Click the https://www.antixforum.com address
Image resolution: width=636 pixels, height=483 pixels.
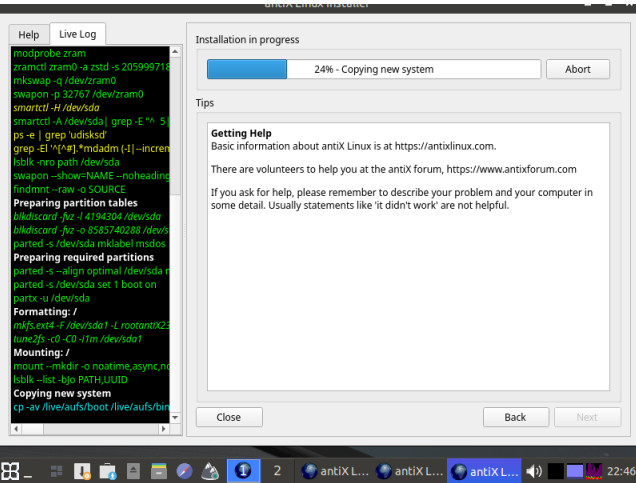(511, 170)
